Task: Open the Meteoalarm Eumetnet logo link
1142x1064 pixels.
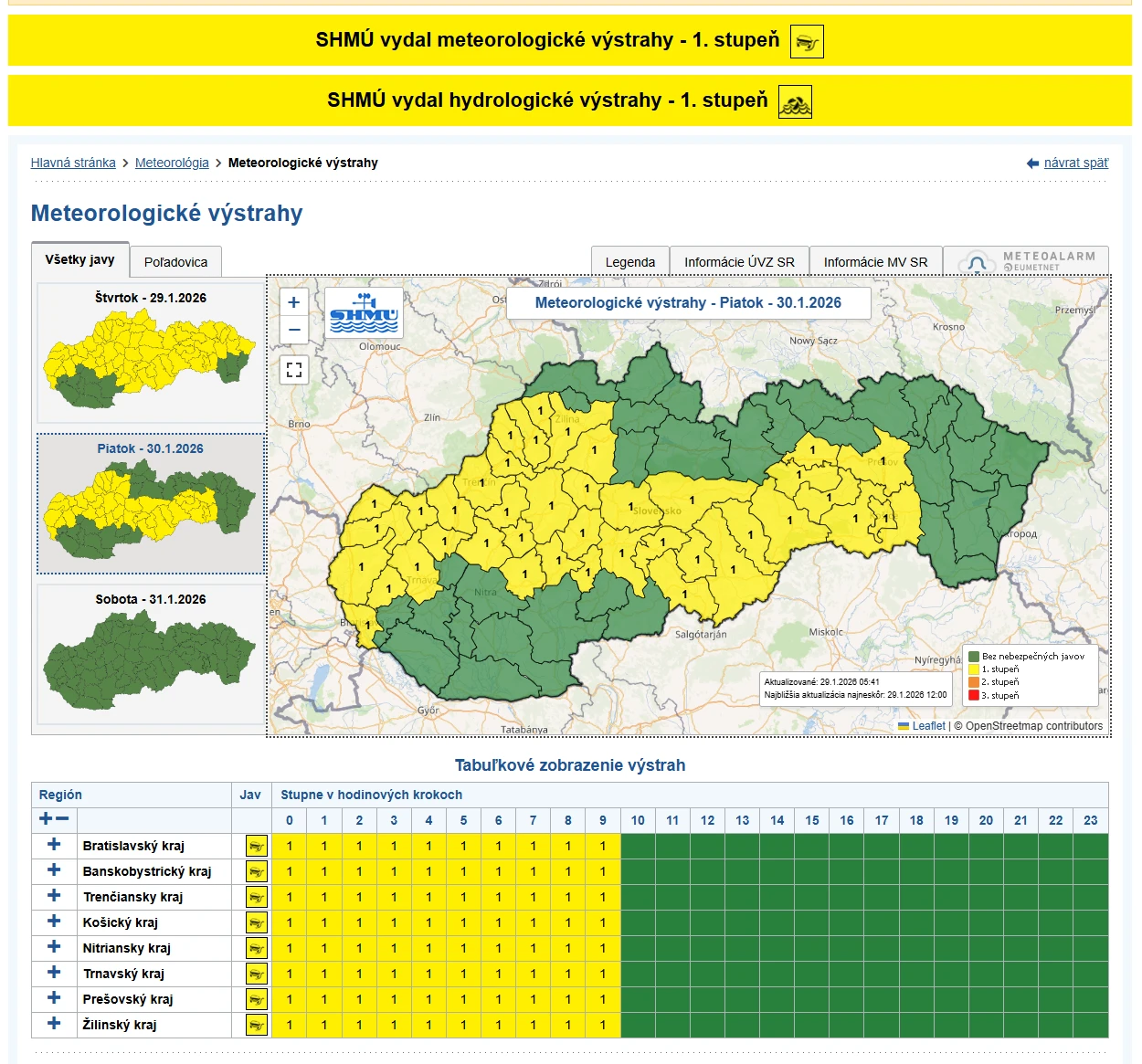Action: click(x=1026, y=261)
